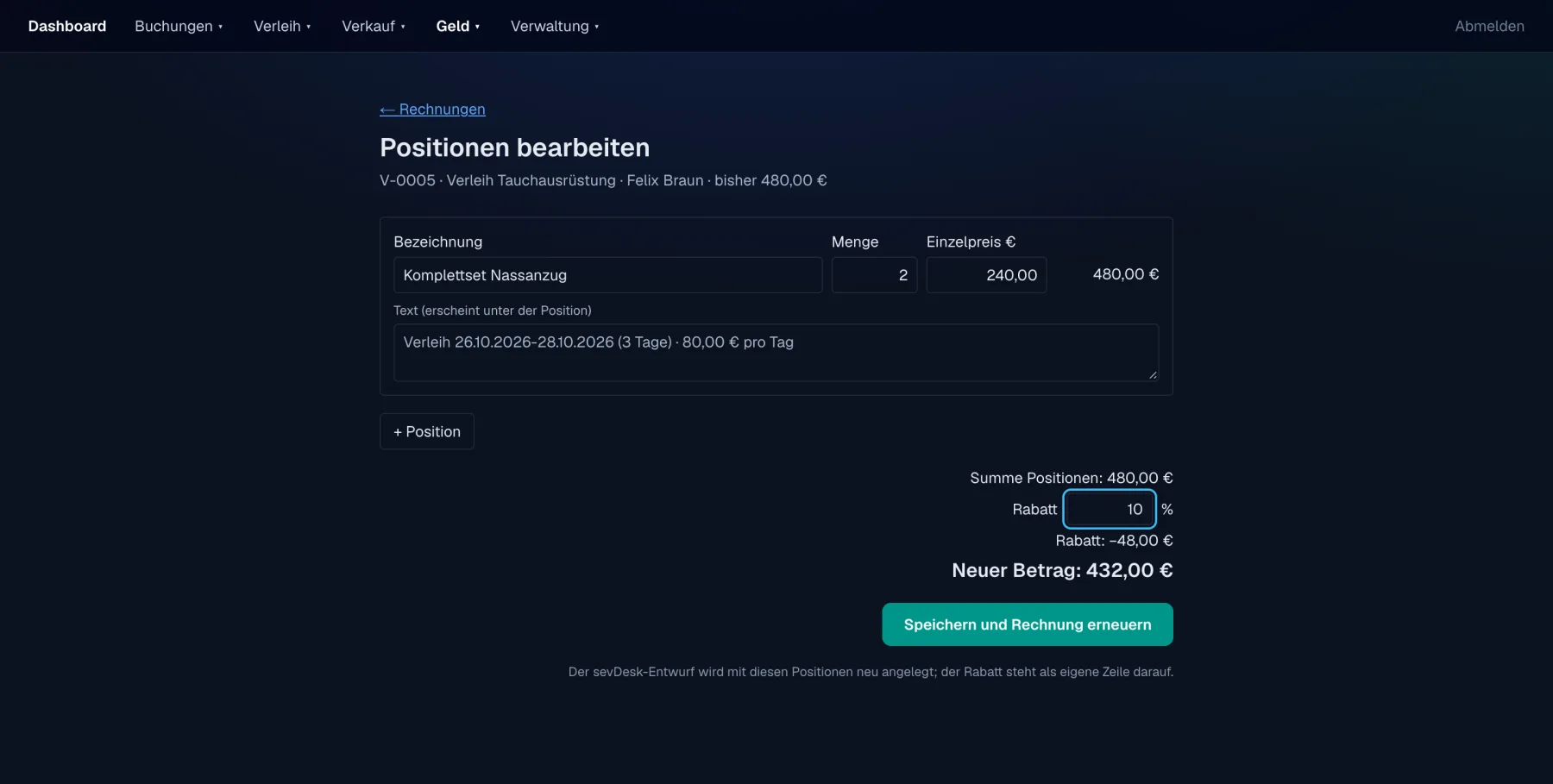Image resolution: width=1553 pixels, height=784 pixels.
Task: Click the sevDesk-Entwurf hint text
Action: click(871, 672)
